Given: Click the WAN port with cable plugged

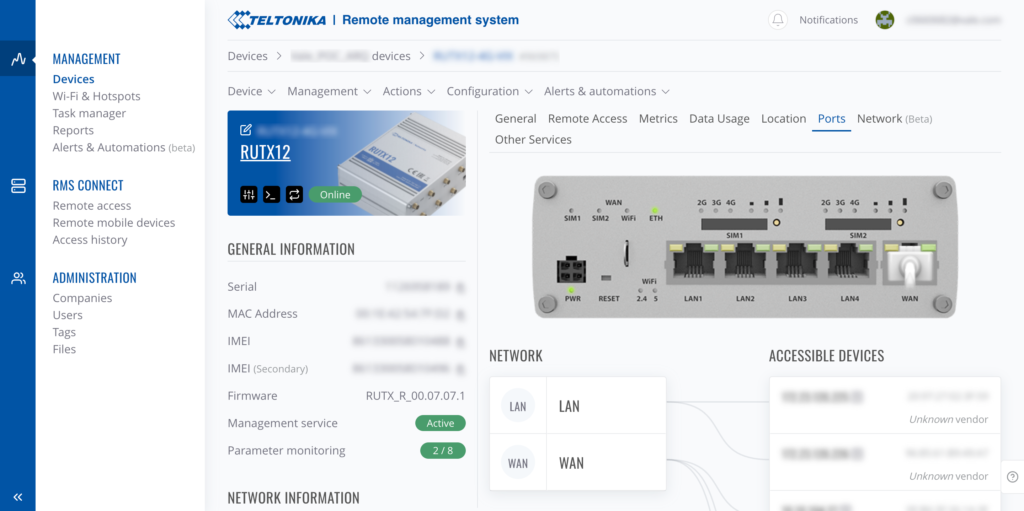Looking at the screenshot, I should 910,265.
